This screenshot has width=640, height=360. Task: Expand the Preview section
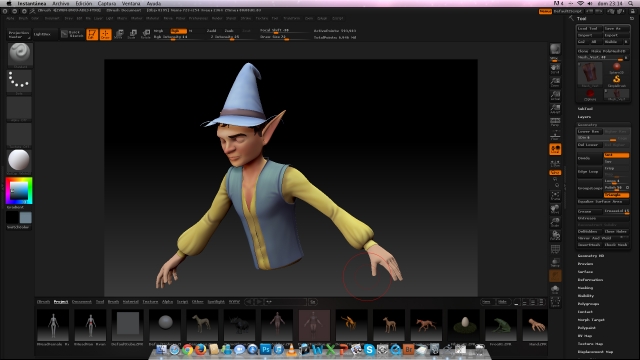[585, 264]
